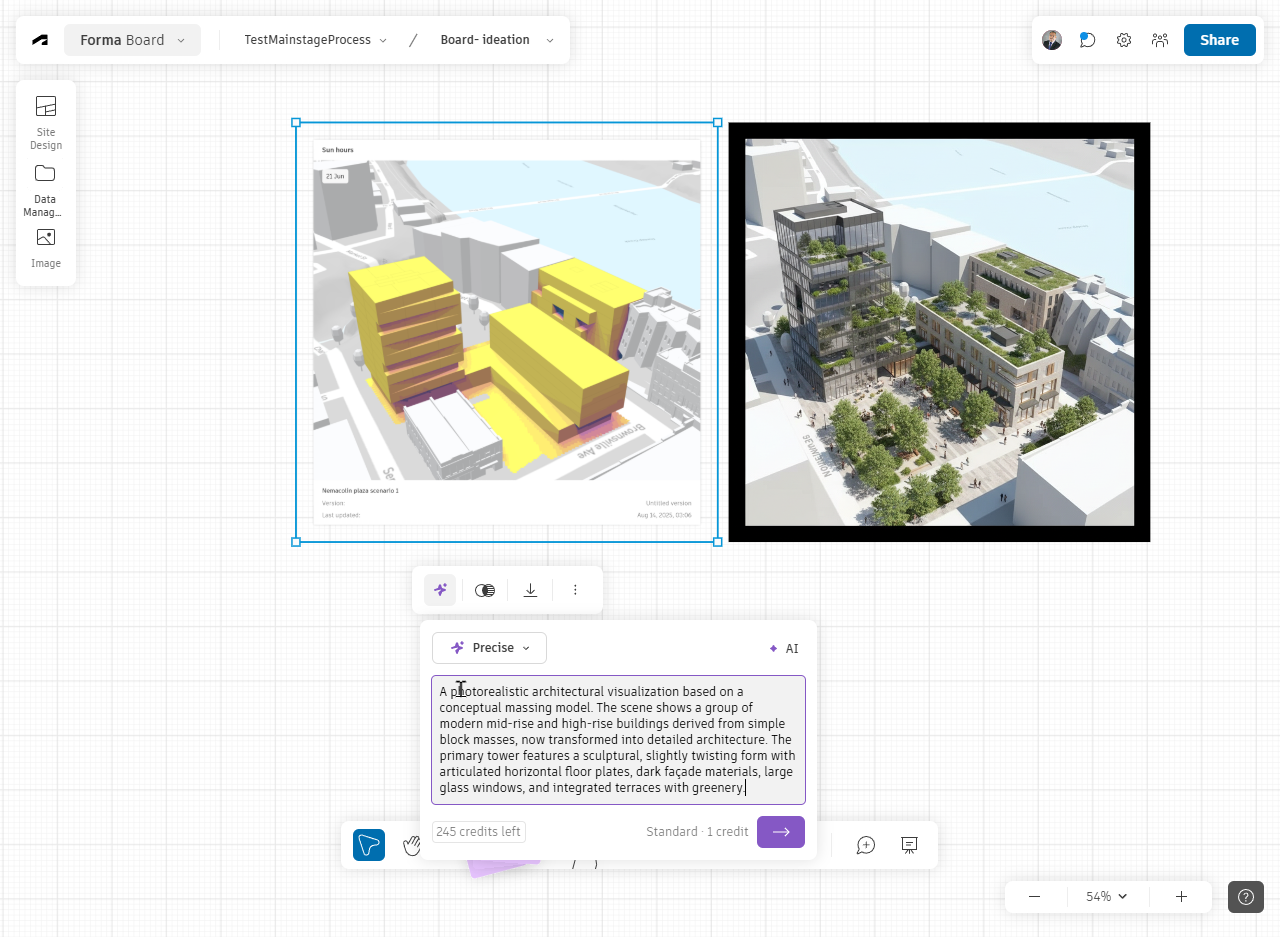Open collaborators people icon
Image resolution: width=1280 pixels, height=937 pixels.
1160,40
